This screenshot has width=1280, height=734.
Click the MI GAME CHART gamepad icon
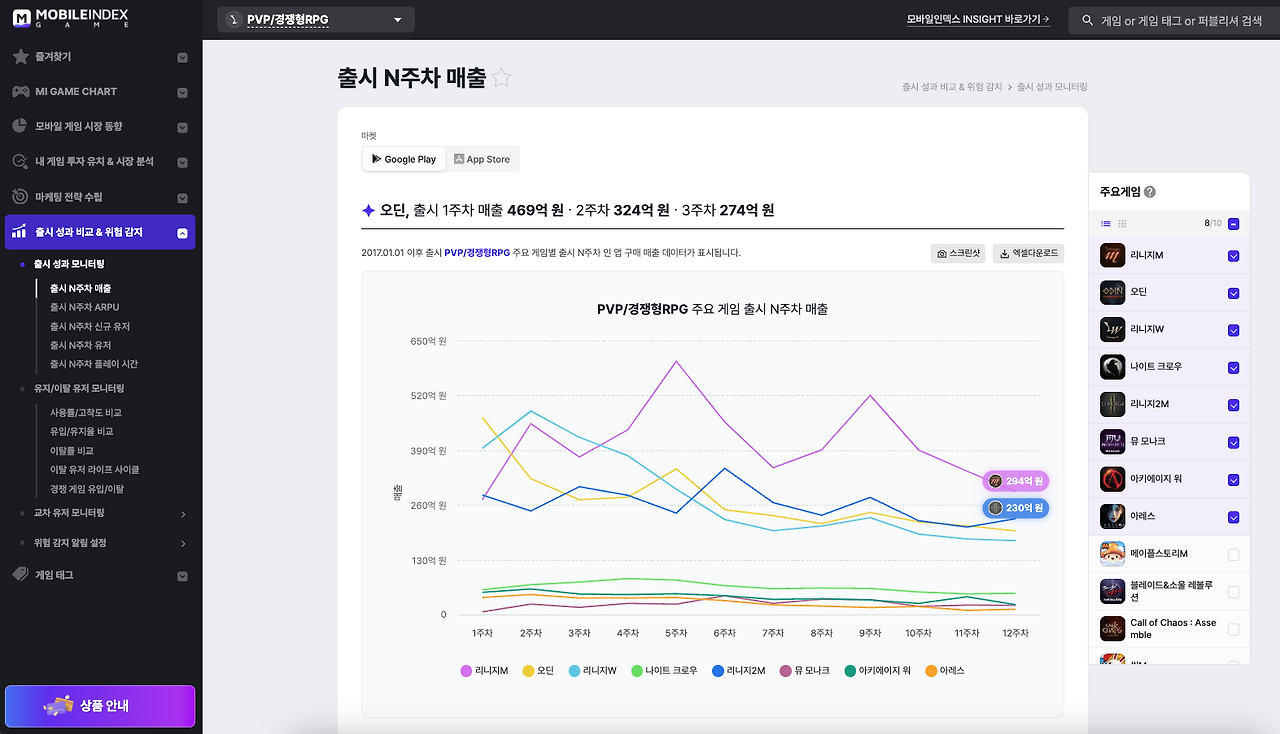pos(20,92)
